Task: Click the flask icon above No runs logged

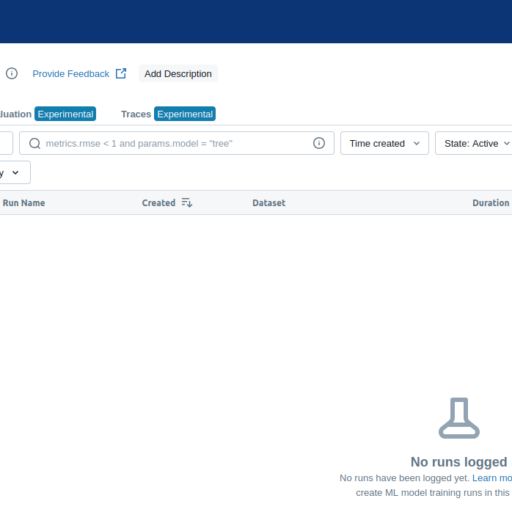Action: [459, 418]
